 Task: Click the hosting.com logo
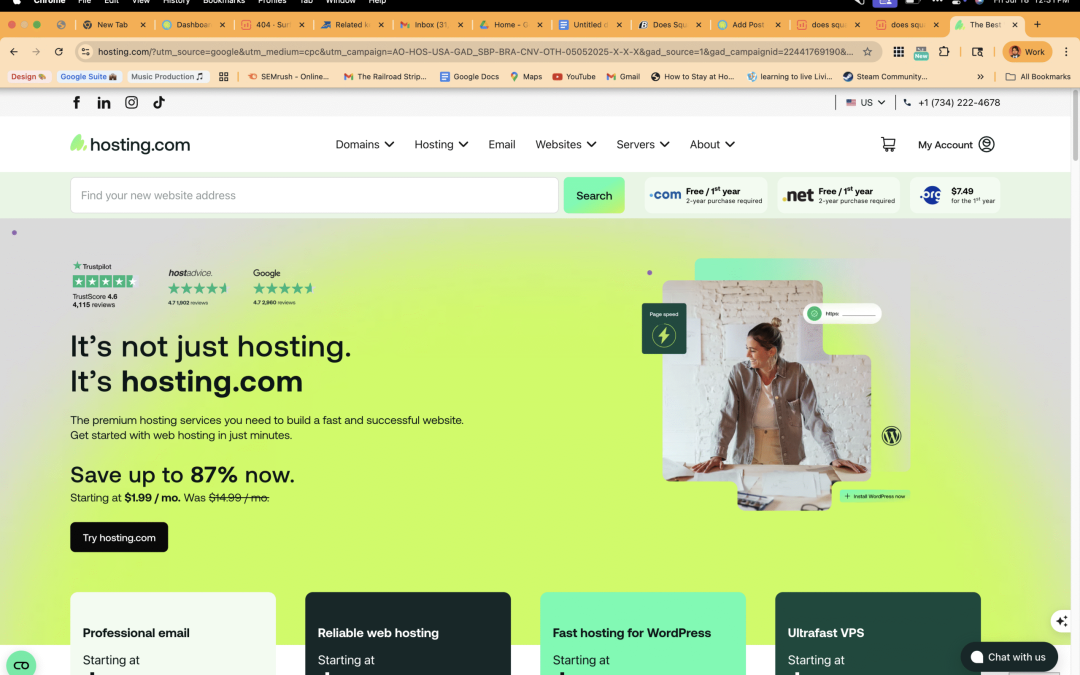coord(129,144)
